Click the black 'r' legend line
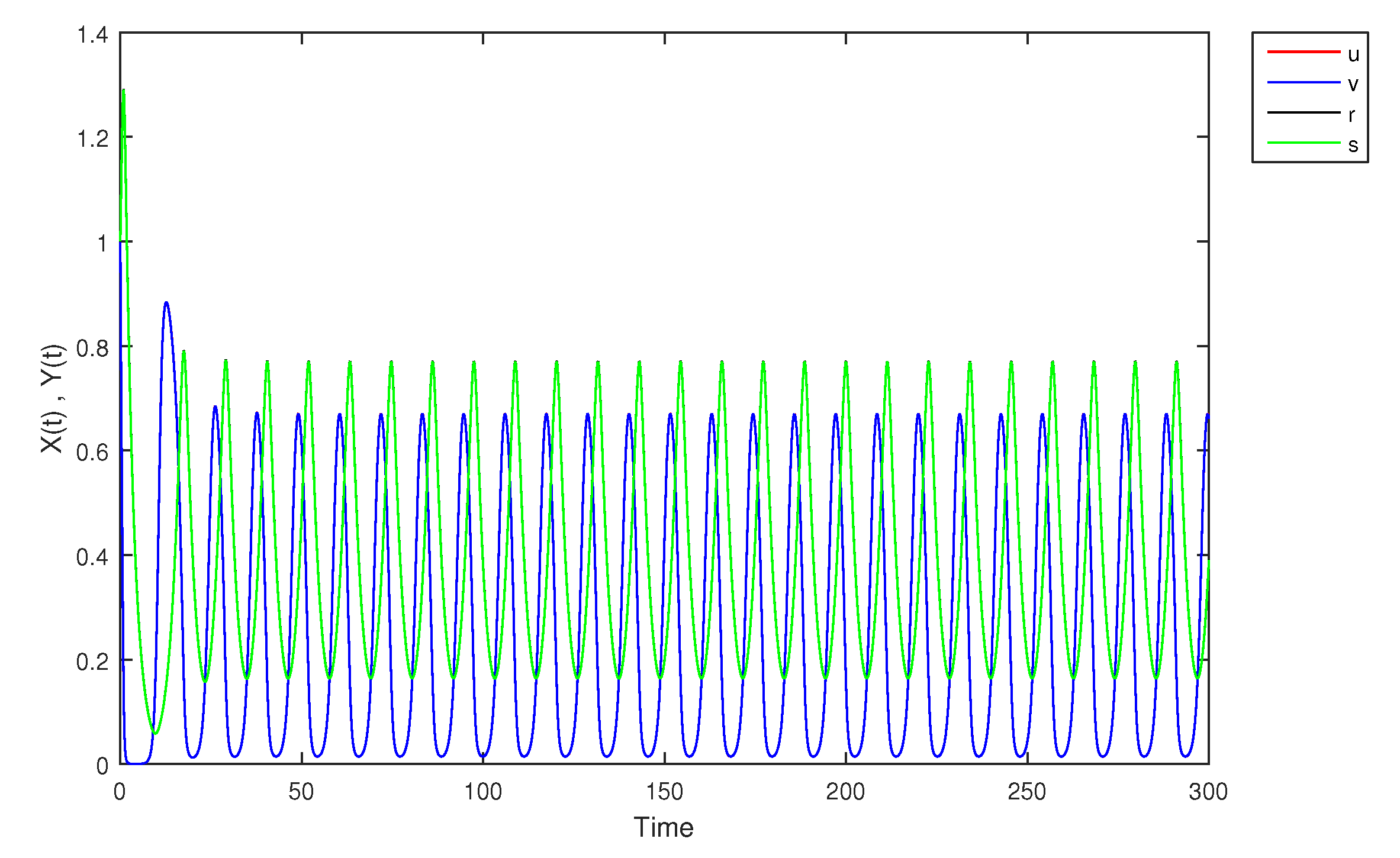The height and width of the screenshot is (858, 1400). (1304, 112)
